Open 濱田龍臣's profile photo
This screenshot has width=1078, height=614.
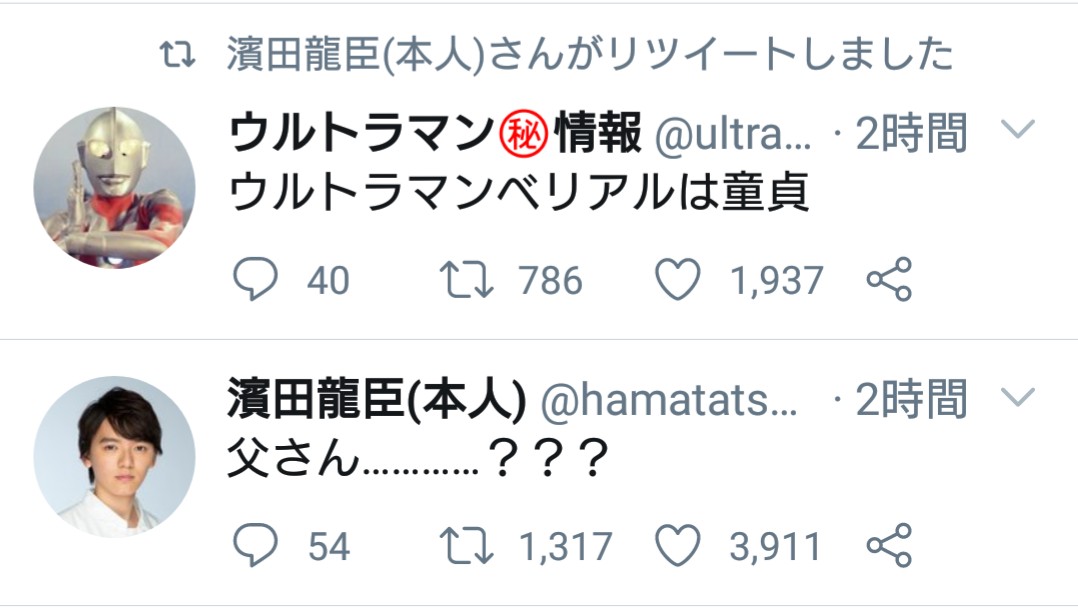coord(114,456)
